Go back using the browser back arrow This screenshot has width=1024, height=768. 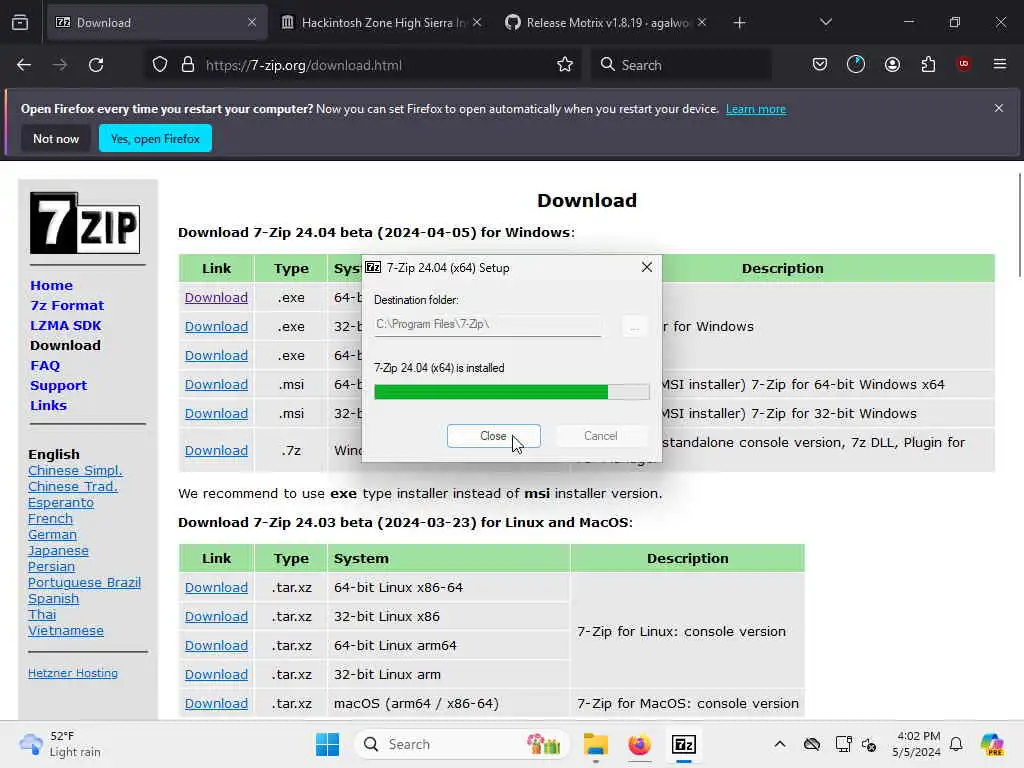pos(24,65)
